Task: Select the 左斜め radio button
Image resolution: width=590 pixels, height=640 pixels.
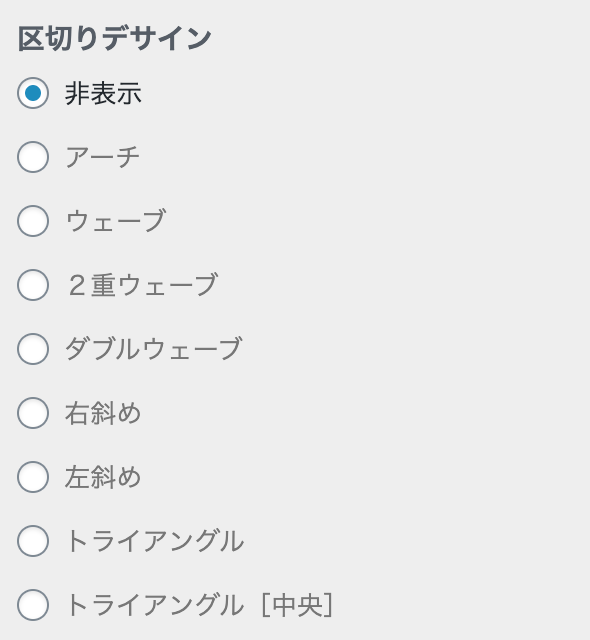Action: coord(33,477)
